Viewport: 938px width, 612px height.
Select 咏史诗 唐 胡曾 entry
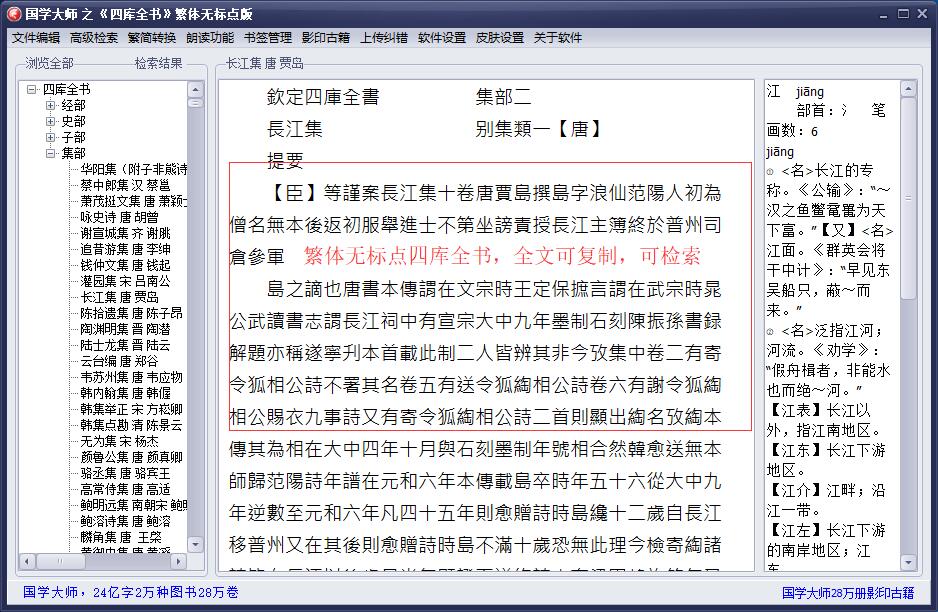pyautogui.click(x=120, y=217)
